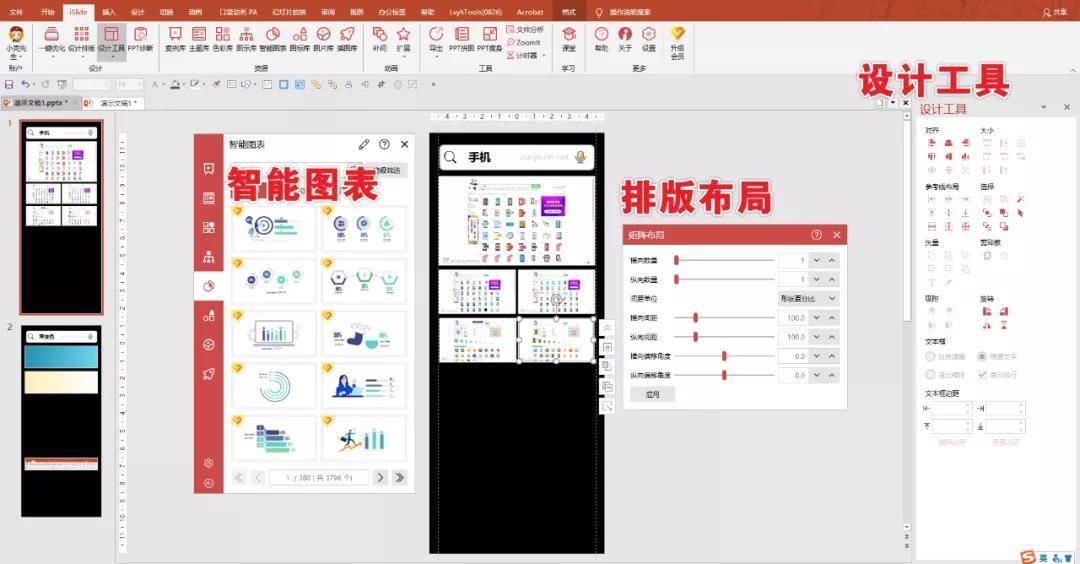Launch PPT诊断 from the ribbon
The height and width of the screenshot is (564, 1080).
(140, 38)
